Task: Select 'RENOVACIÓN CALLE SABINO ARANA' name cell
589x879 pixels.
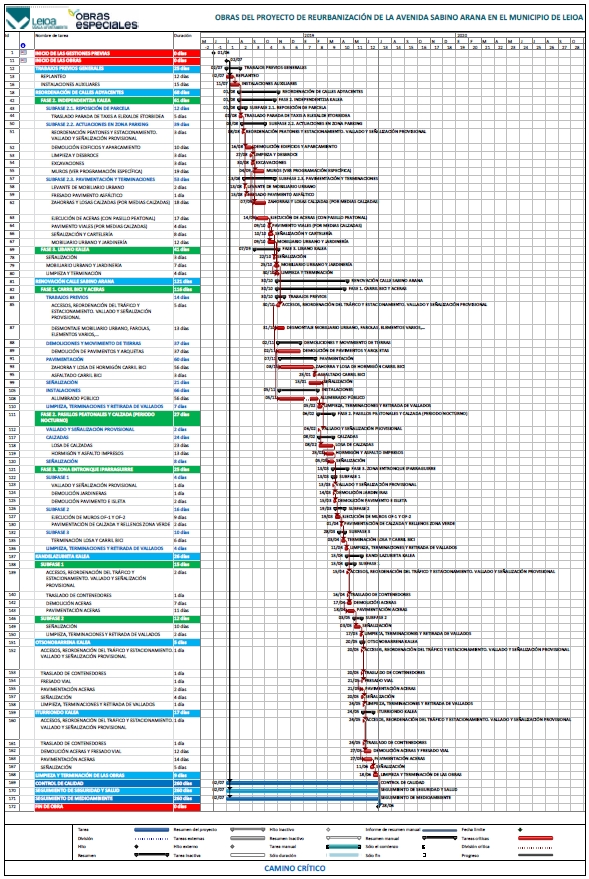Action: [103, 281]
